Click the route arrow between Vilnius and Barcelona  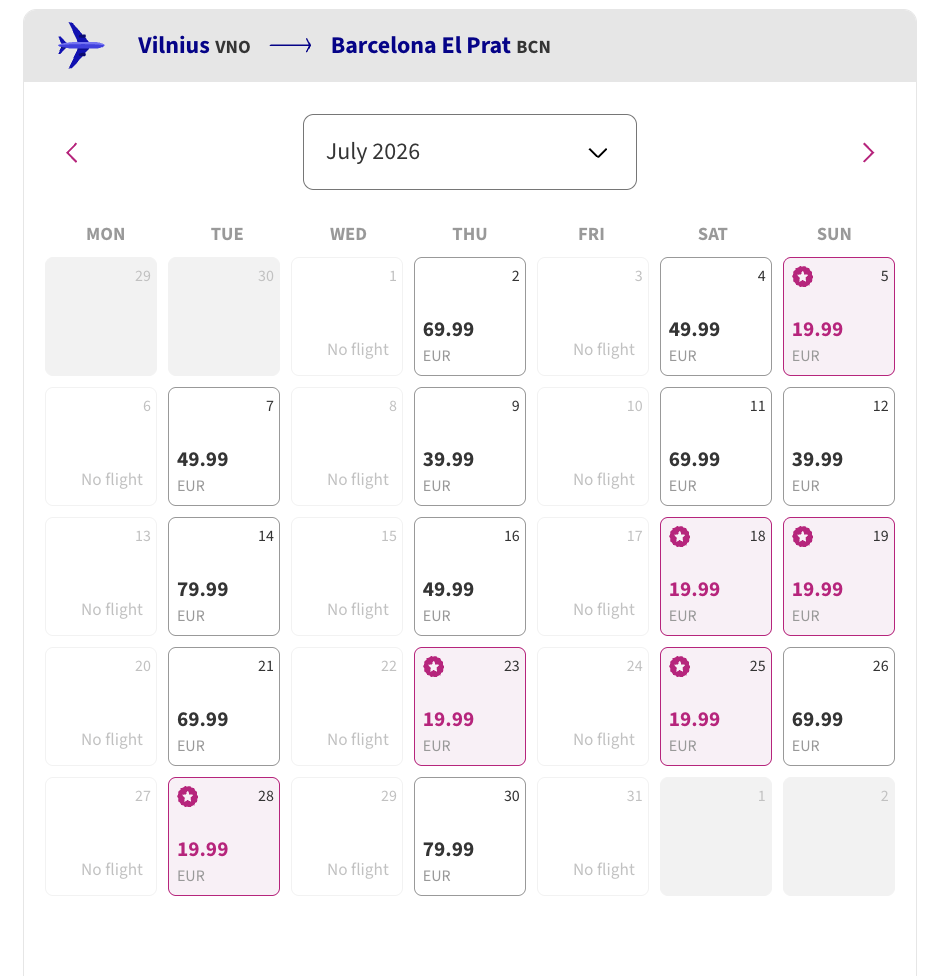(x=291, y=45)
